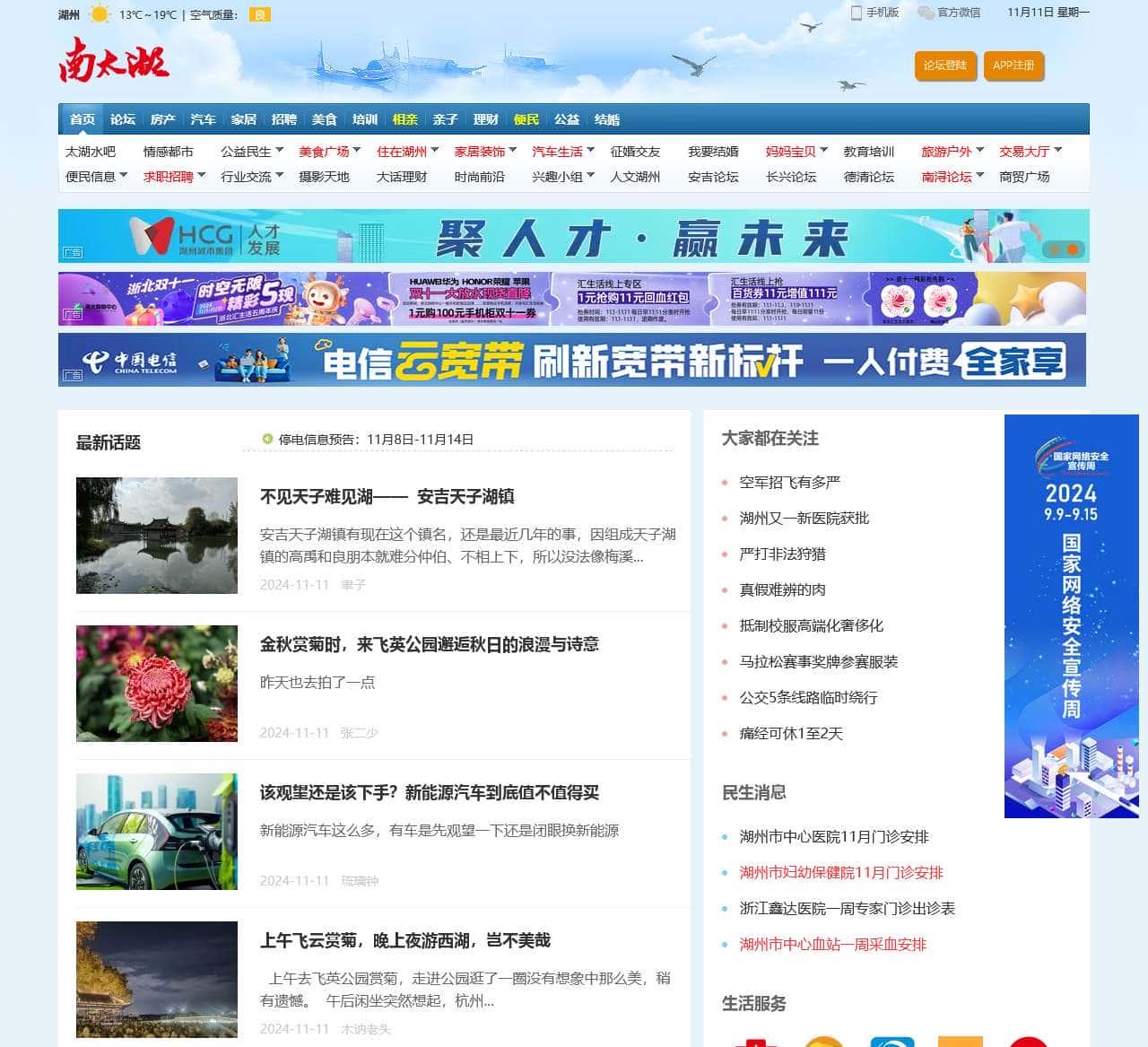Open the 中国电信 云宽带 banner ad

[x=572, y=360]
